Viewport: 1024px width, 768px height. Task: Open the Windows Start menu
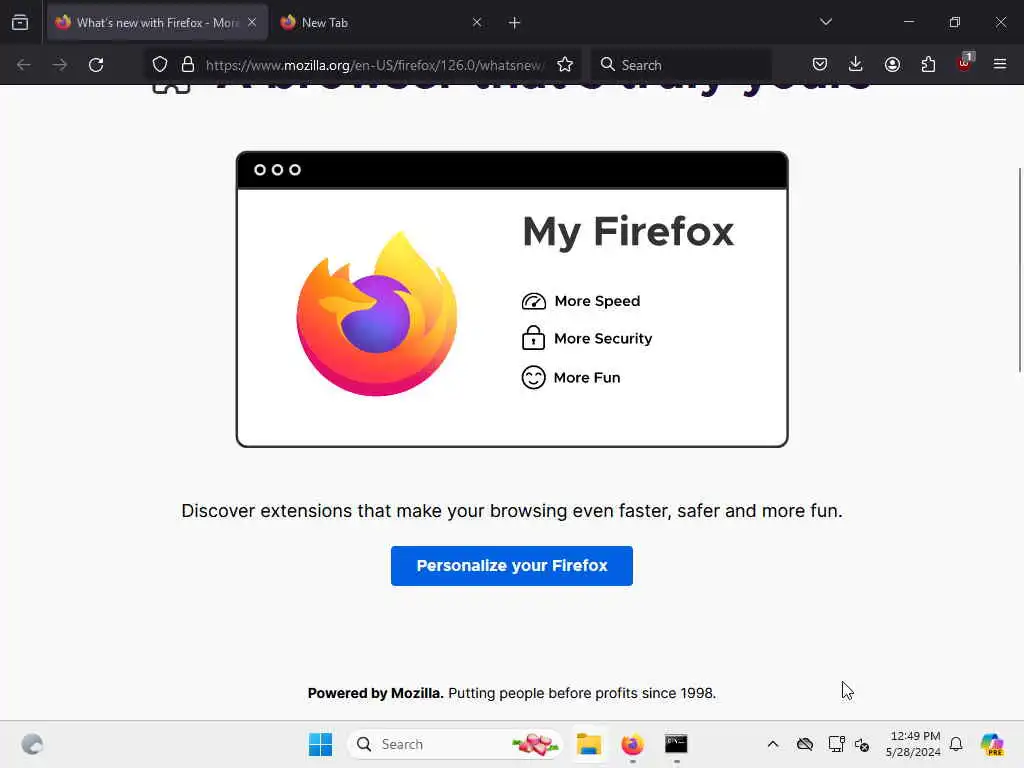point(320,744)
